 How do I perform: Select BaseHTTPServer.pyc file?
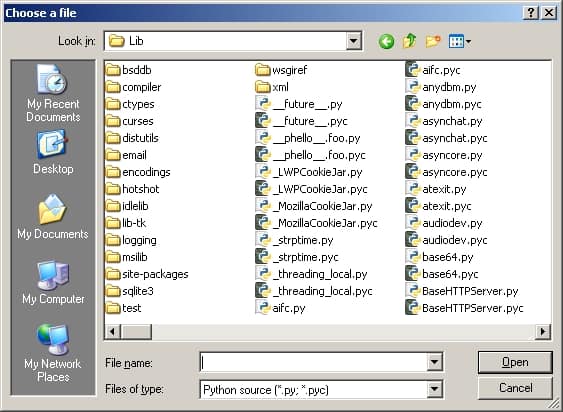tap(465, 308)
